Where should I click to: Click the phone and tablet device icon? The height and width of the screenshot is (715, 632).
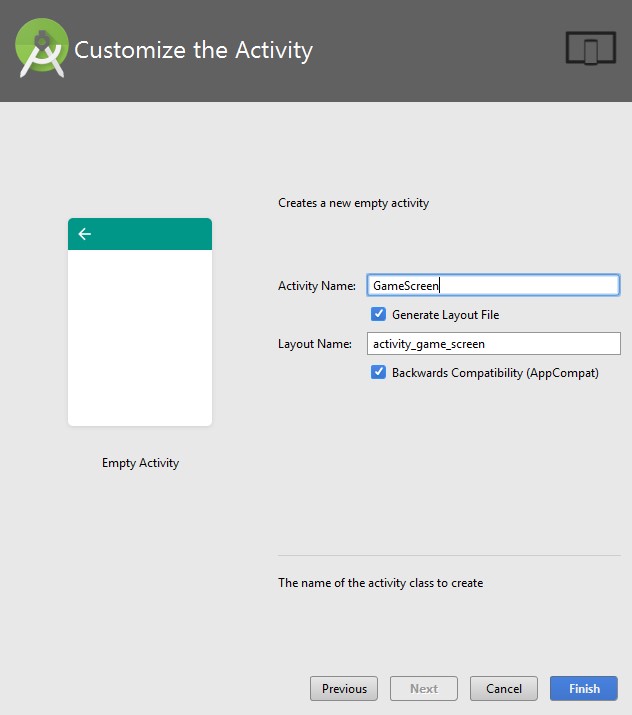[x=589, y=49]
